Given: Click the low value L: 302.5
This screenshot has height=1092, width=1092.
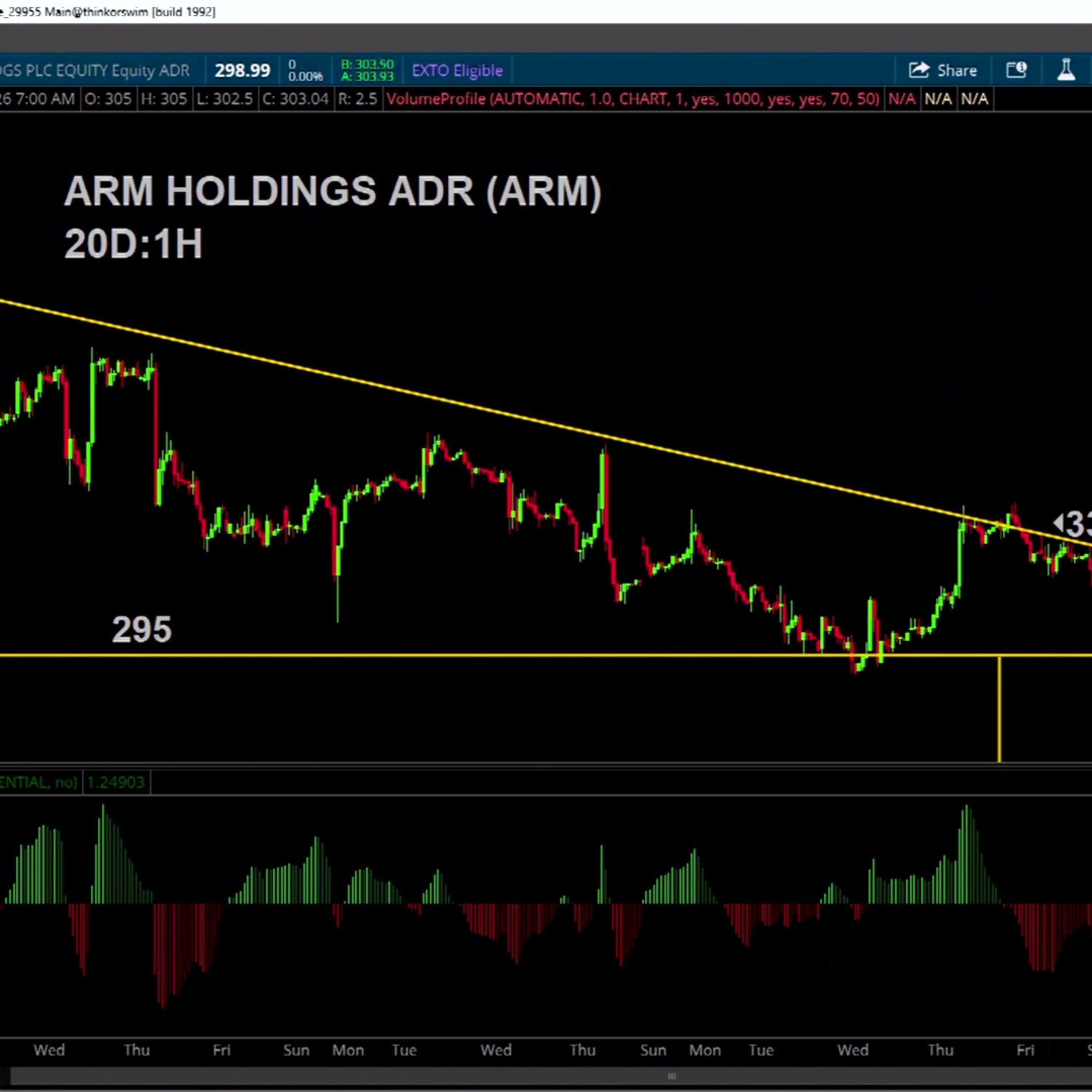Looking at the screenshot, I should click(224, 99).
